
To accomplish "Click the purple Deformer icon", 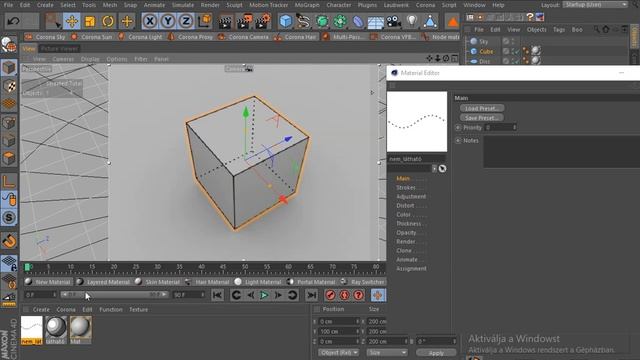I will click(358, 21).
